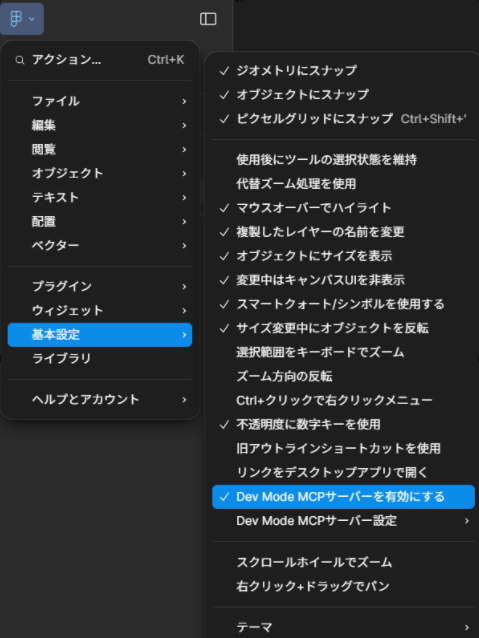Image resolution: width=479 pixels, height=638 pixels.
Task: Open the 編集 submenu
Action: [x=100, y=125]
